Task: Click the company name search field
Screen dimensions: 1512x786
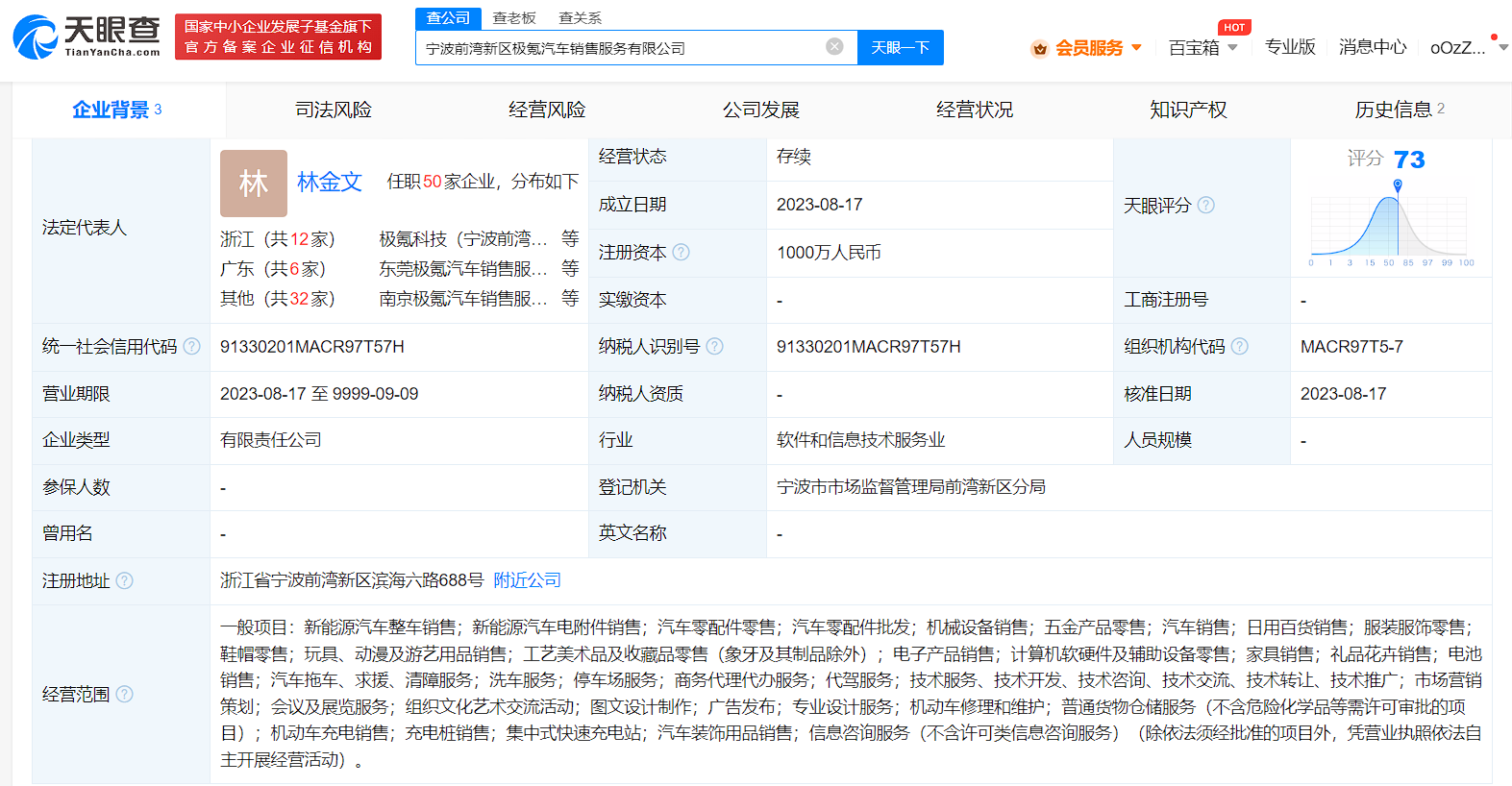Action: click(x=620, y=47)
